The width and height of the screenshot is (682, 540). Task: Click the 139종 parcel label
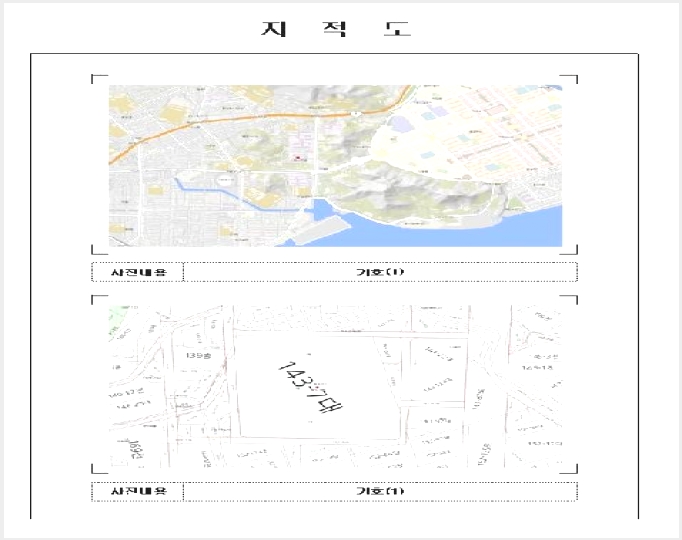pyautogui.click(x=198, y=356)
